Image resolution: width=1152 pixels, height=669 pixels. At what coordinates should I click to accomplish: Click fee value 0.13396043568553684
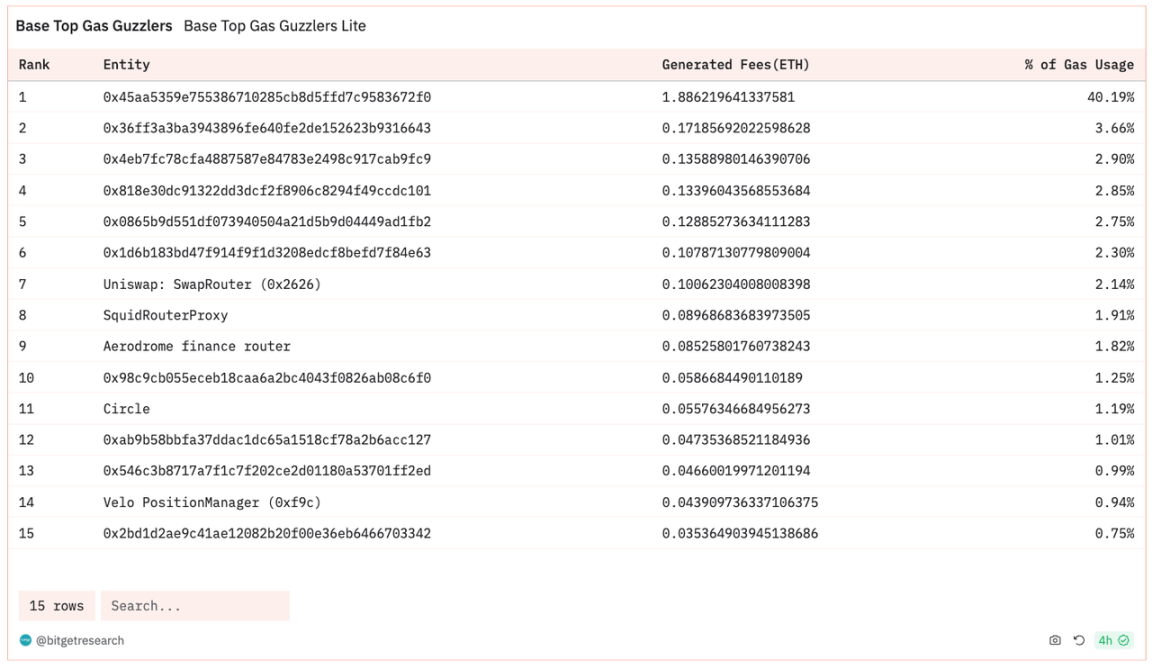(x=736, y=190)
